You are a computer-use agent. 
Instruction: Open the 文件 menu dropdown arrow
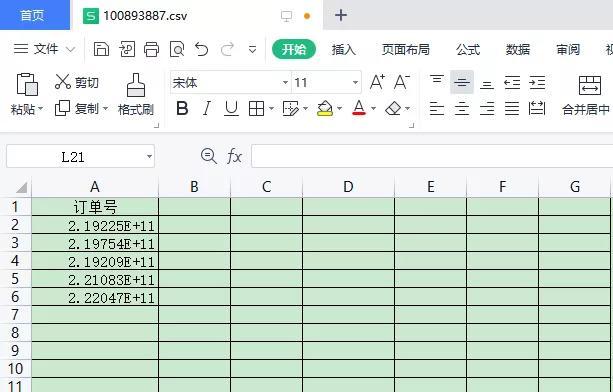pyautogui.click(x=70, y=50)
